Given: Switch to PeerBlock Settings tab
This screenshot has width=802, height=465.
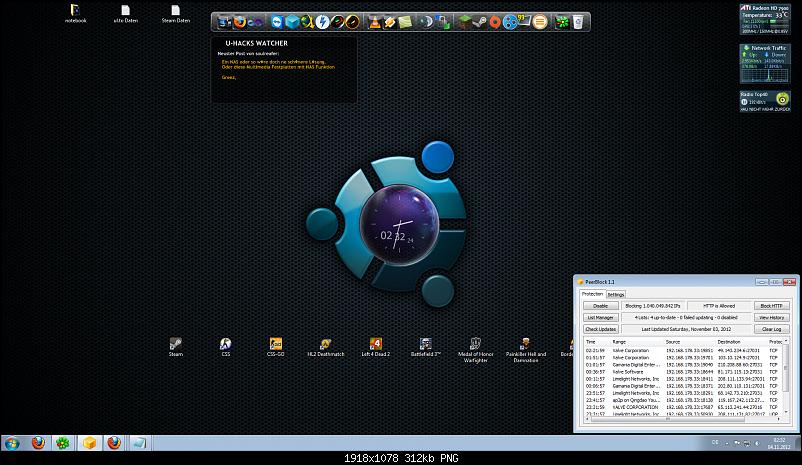Looking at the screenshot, I should click(616, 295).
